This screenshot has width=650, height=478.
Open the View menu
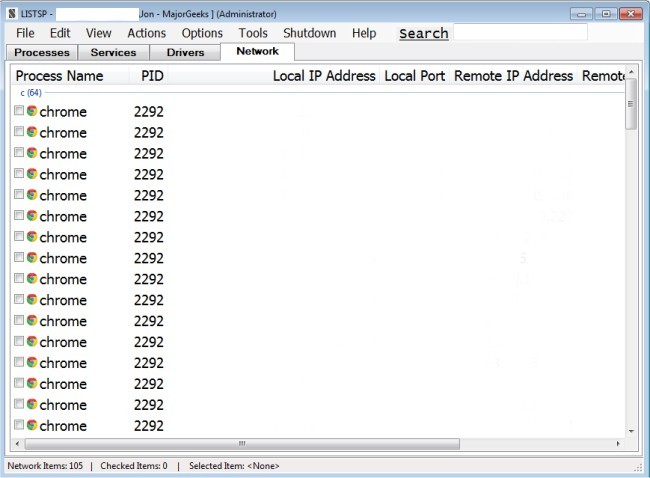[x=99, y=33]
